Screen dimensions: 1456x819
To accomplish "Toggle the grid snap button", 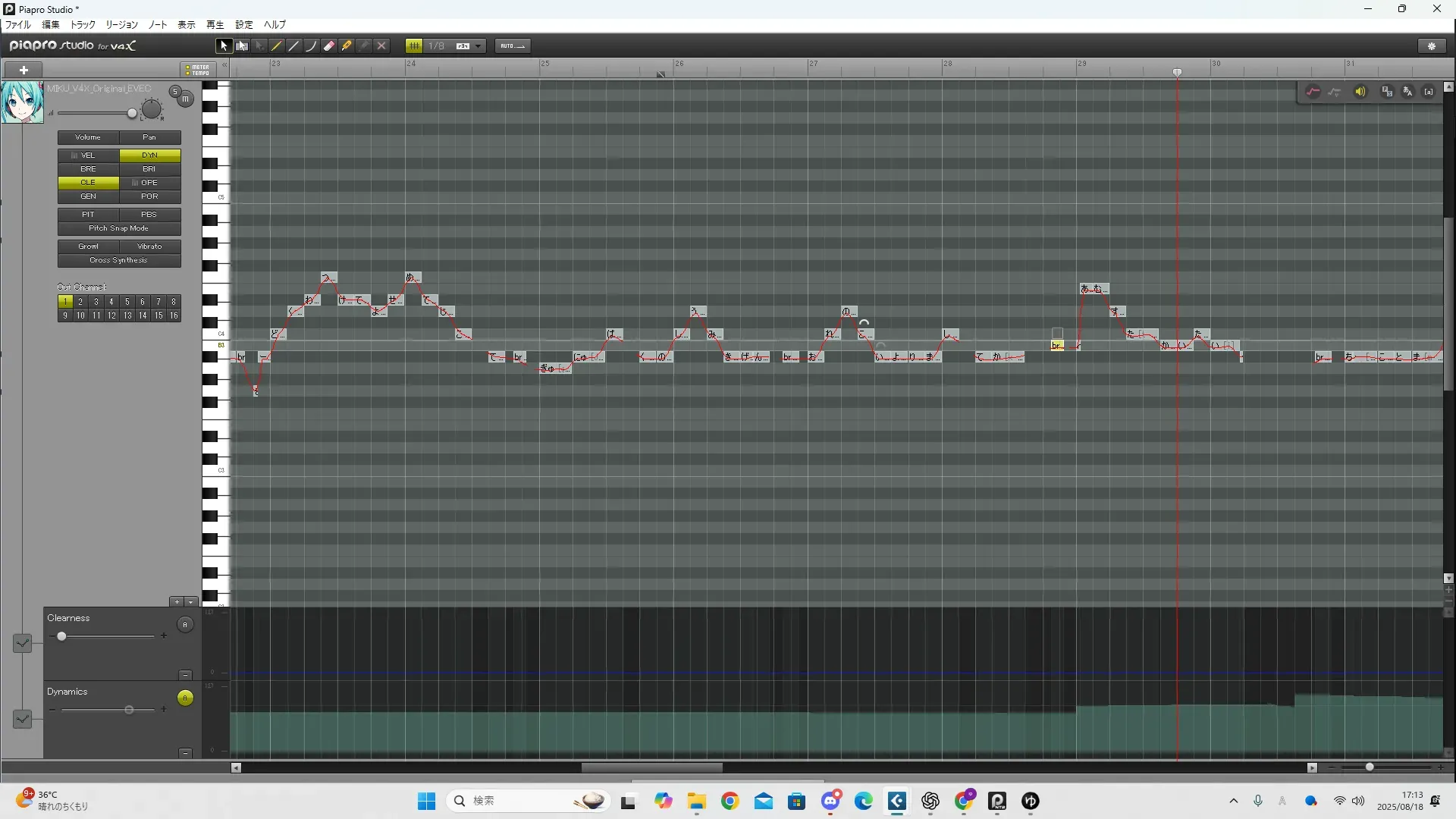I will point(414,46).
